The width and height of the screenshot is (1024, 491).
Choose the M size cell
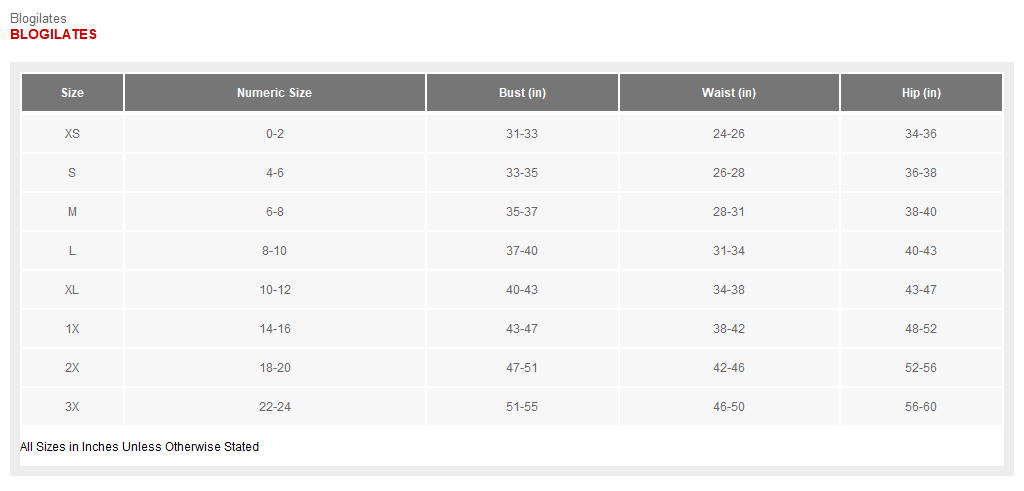[x=72, y=212]
